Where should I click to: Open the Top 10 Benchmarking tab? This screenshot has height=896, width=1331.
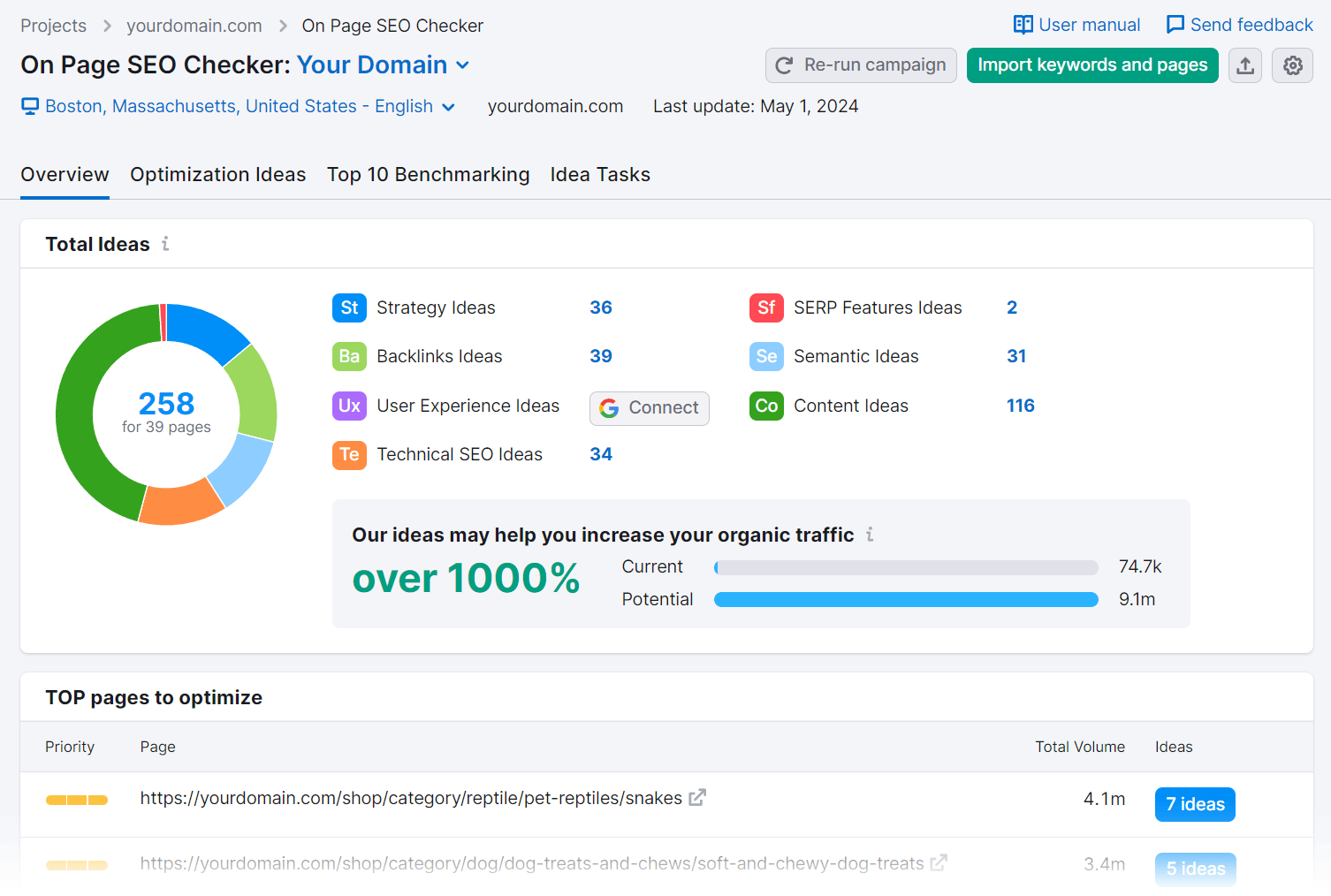pos(428,174)
